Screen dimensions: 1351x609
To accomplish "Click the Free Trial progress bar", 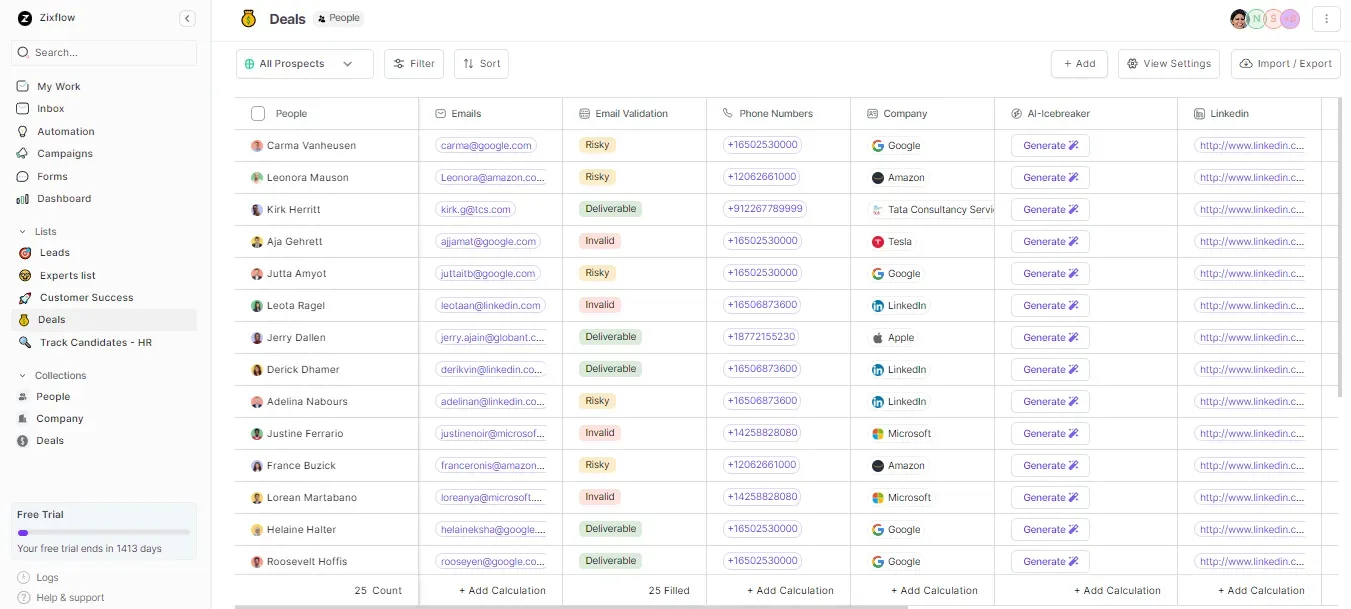I will coord(103,531).
